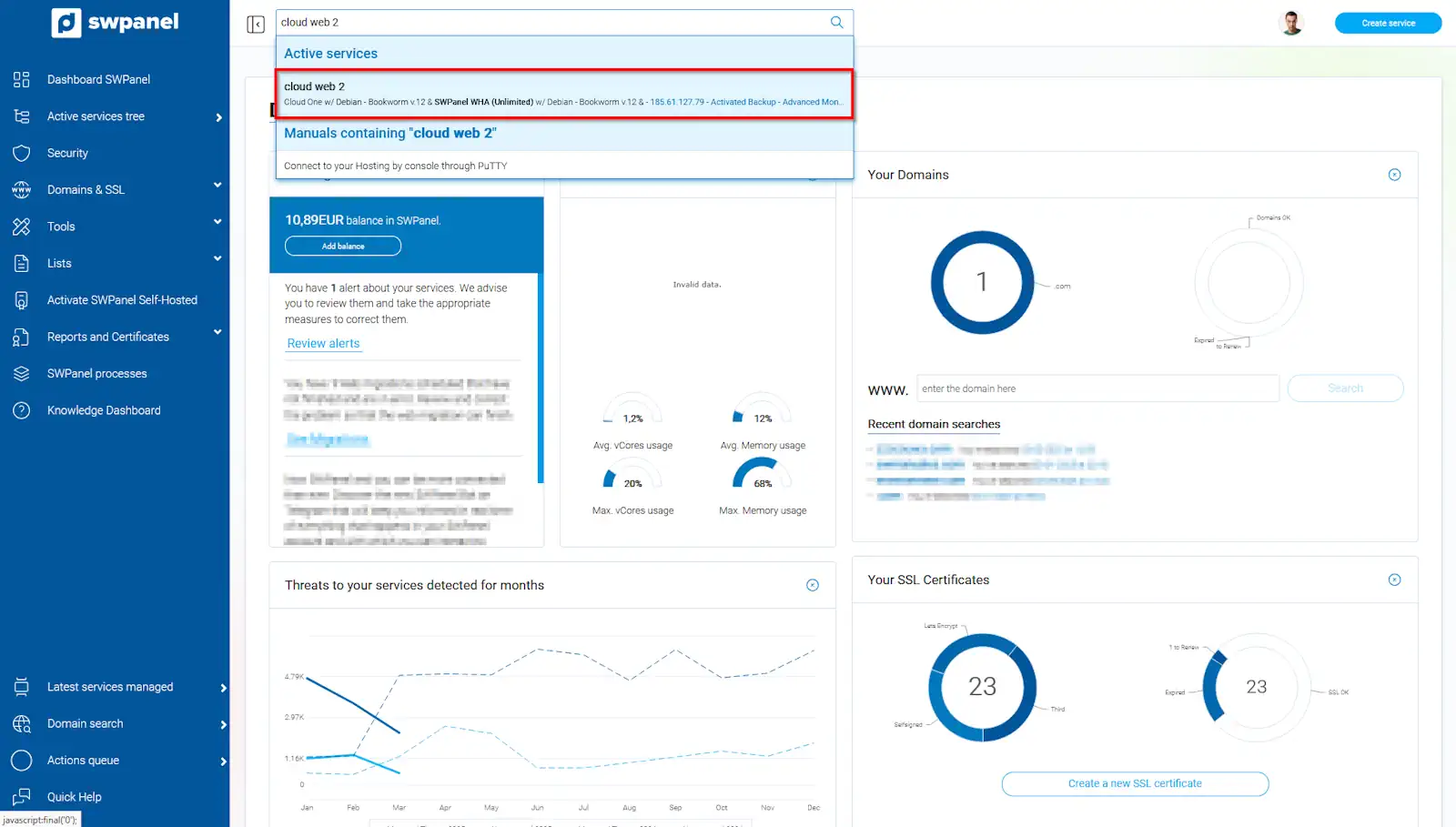
Task: Click the Actions queue circle icon
Action: click(22, 761)
